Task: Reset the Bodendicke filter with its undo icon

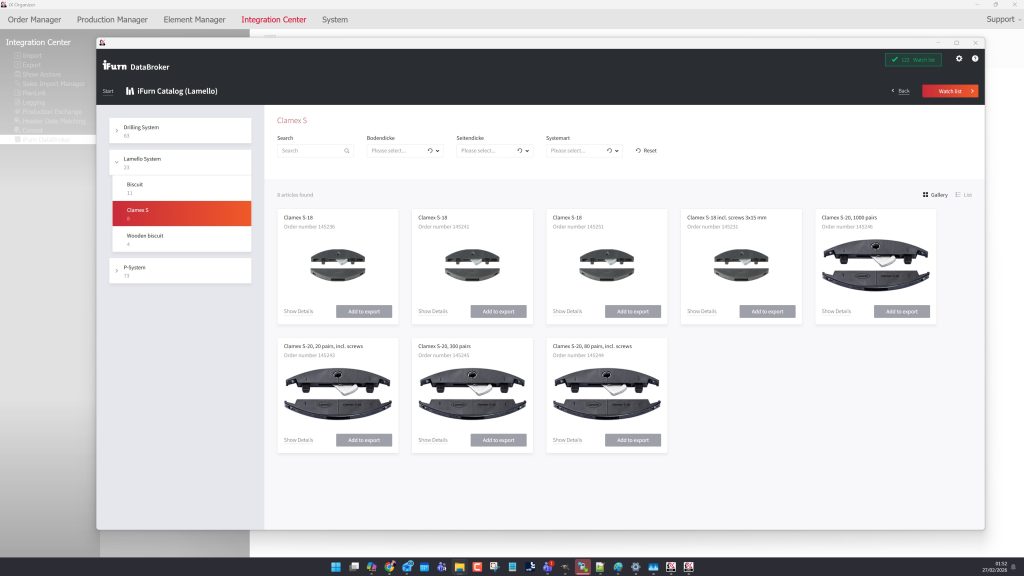Action: click(430, 151)
